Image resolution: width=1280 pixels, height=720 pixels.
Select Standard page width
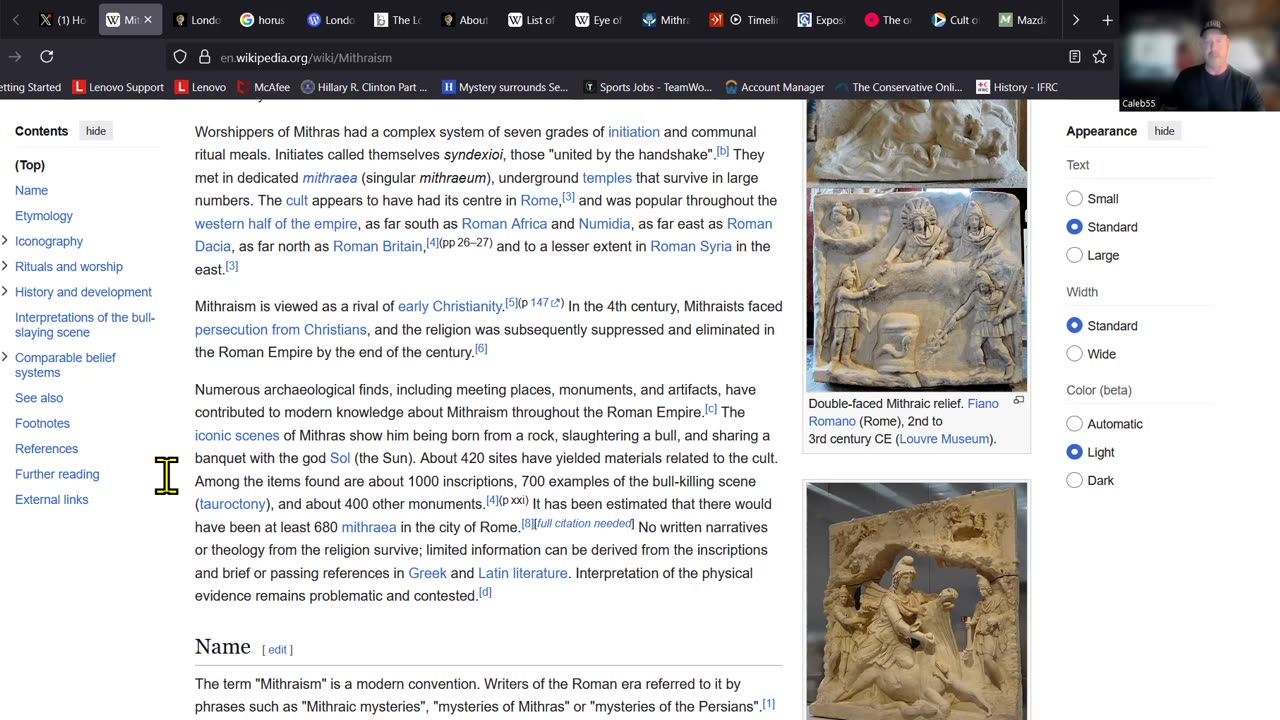[x=1074, y=326]
